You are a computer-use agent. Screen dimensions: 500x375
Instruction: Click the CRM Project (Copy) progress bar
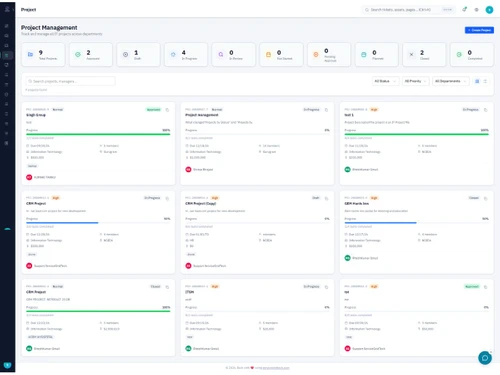point(257,223)
